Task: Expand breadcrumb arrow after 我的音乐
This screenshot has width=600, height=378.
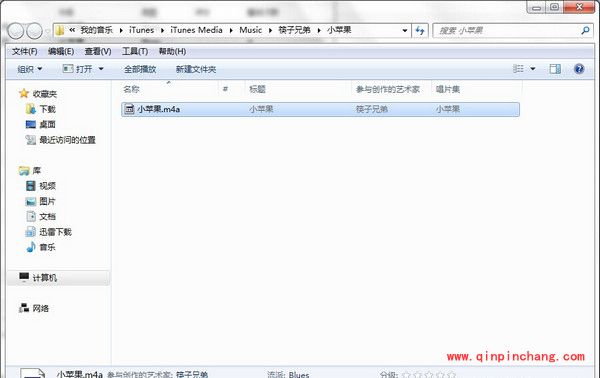Action: 121,30
